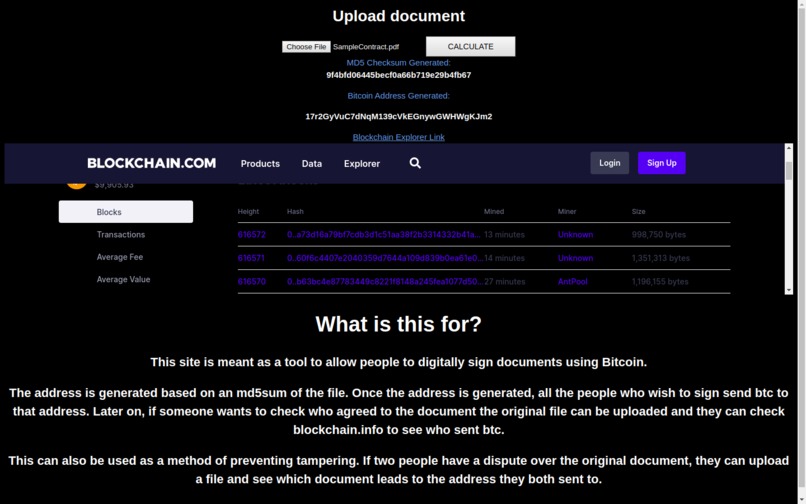The image size is (806, 504).
Task: Select the Average Fee sidebar item
Action: pyautogui.click(x=120, y=257)
